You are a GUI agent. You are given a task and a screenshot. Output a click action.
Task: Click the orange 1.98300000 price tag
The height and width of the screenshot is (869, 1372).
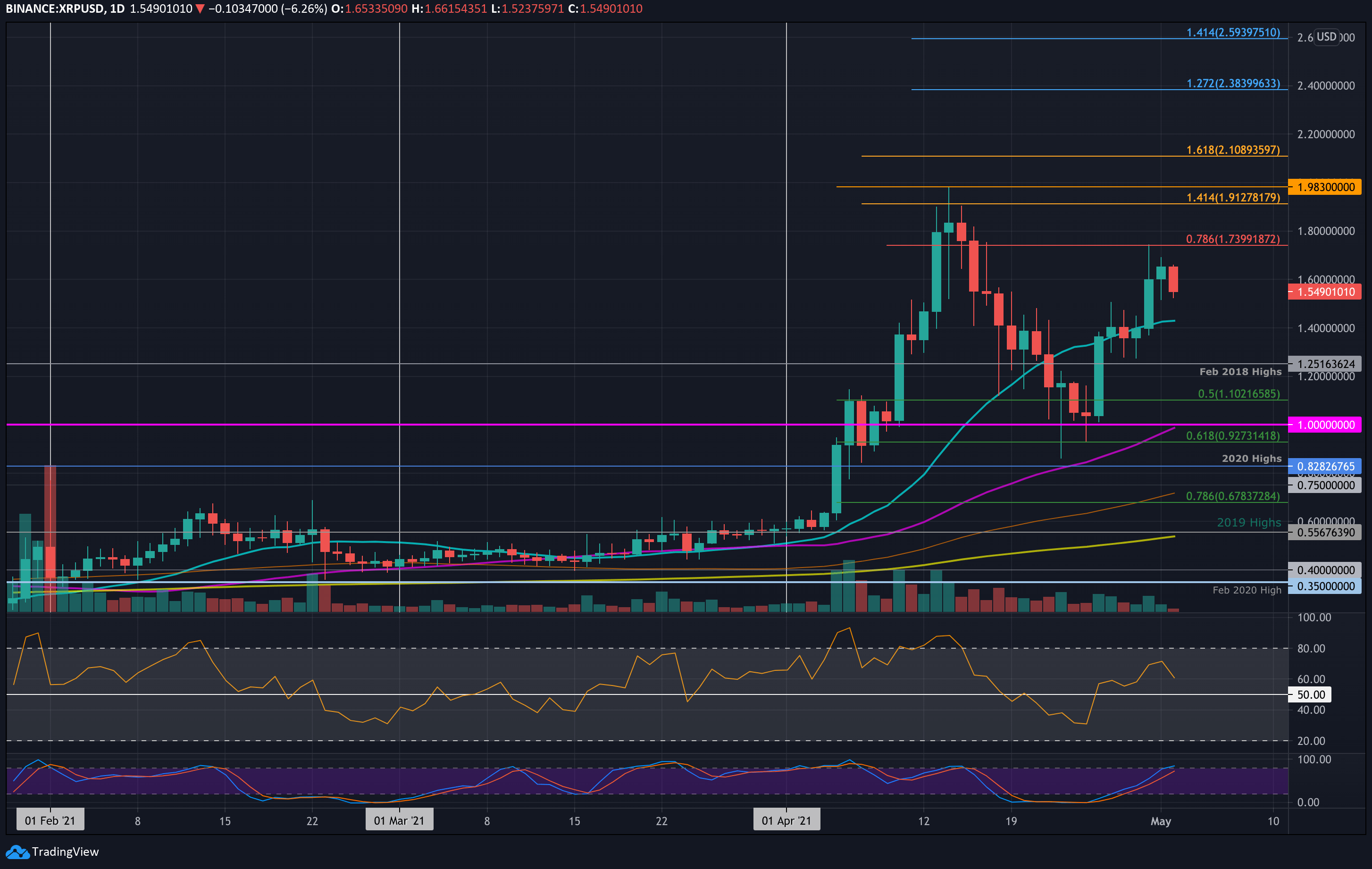pyautogui.click(x=1325, y=187)
